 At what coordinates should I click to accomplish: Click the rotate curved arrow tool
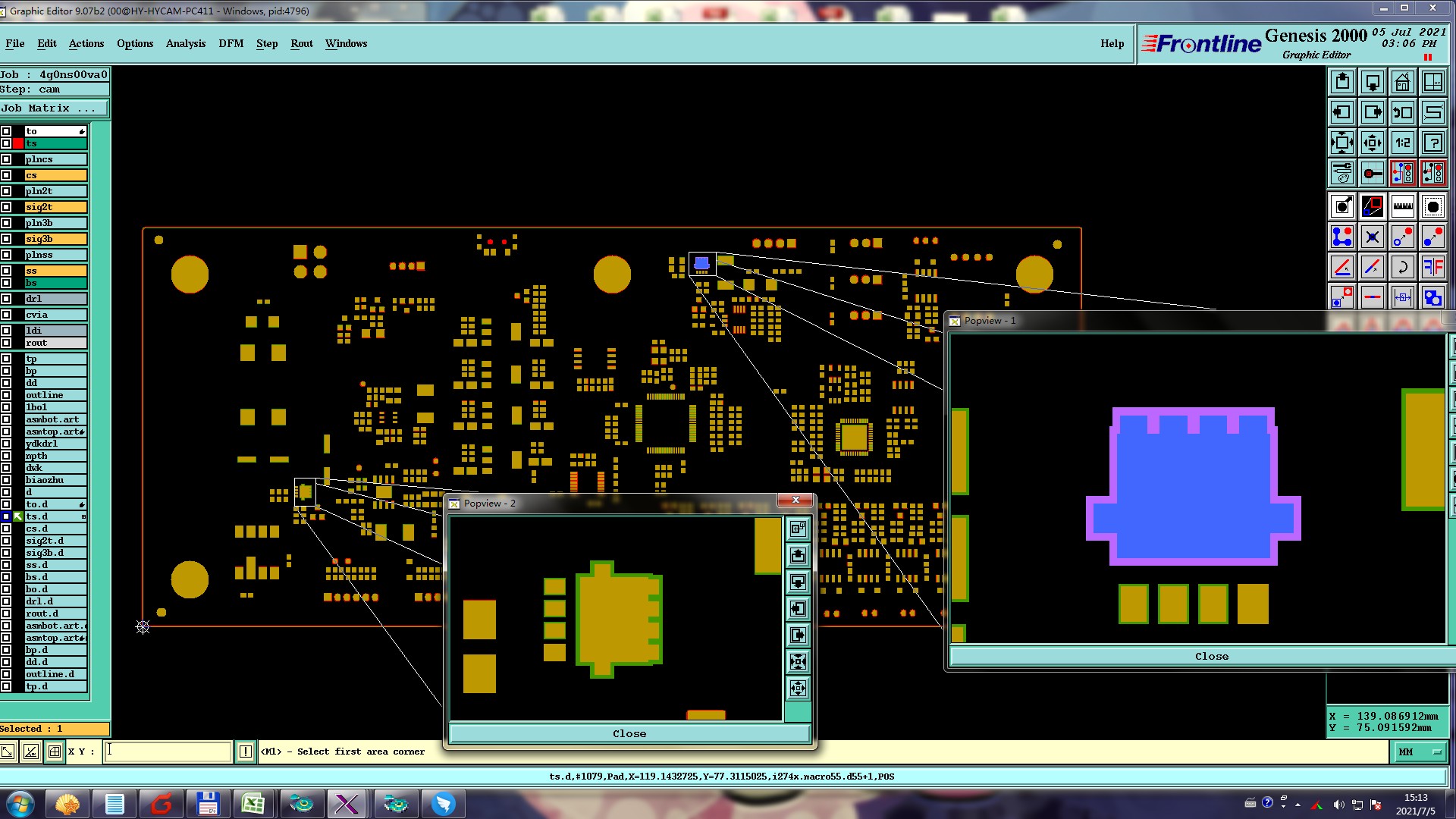point(1402,267)
